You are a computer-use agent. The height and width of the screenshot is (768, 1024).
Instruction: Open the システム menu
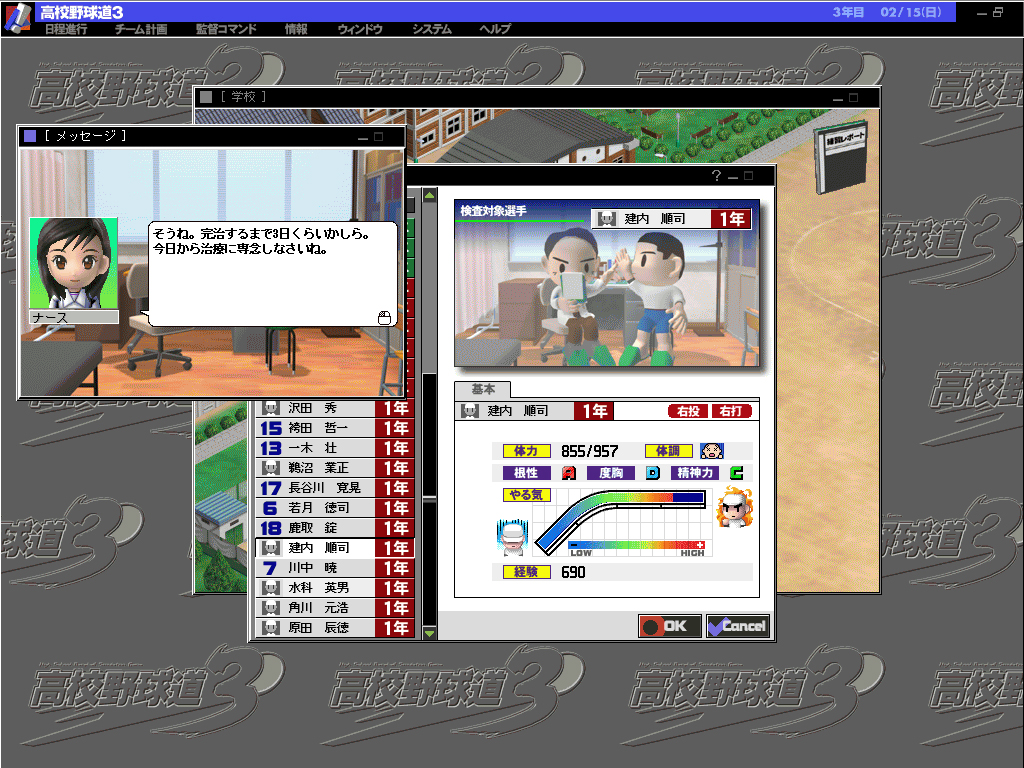pos(432,29)
